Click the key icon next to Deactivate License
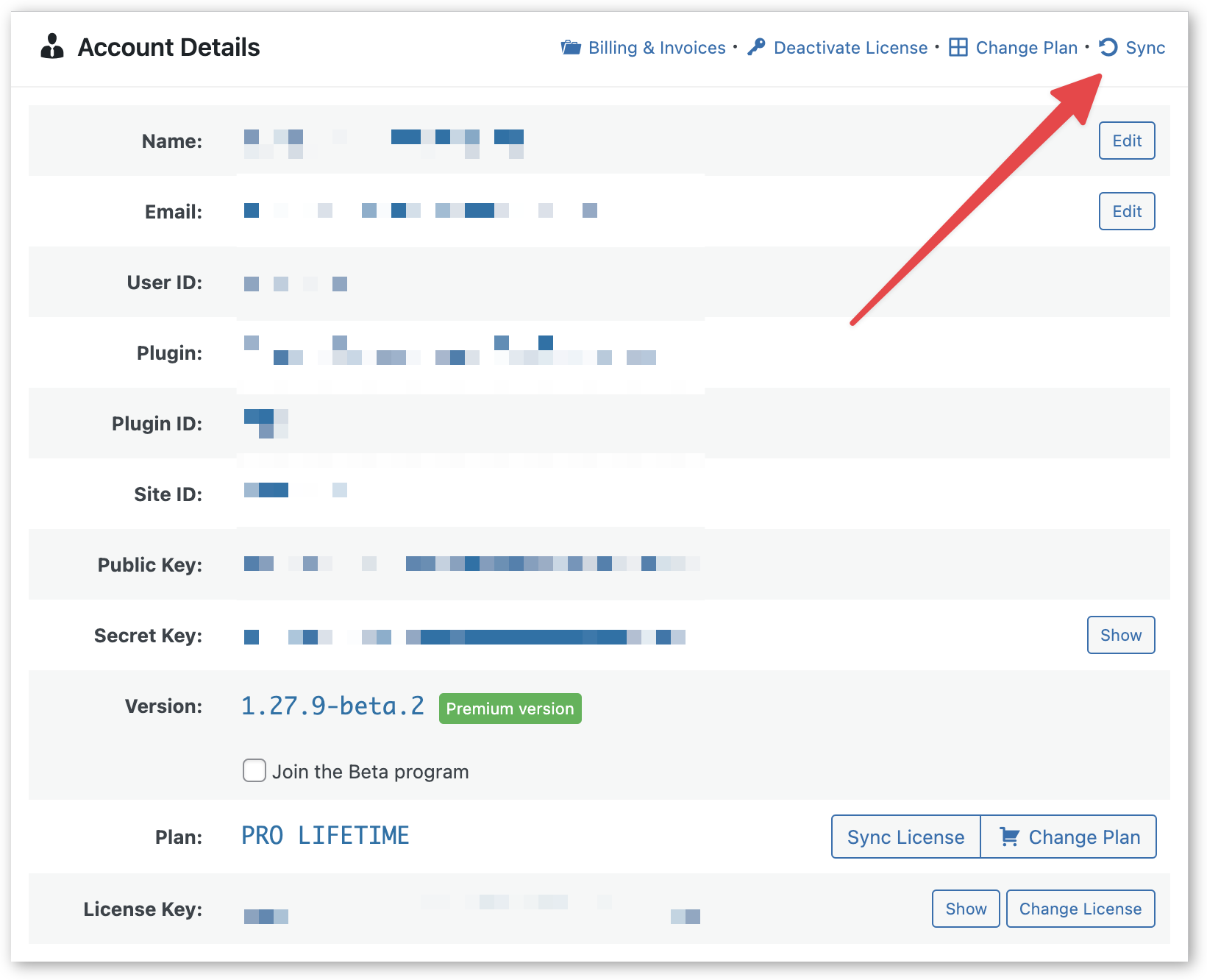 click(757, 46)
